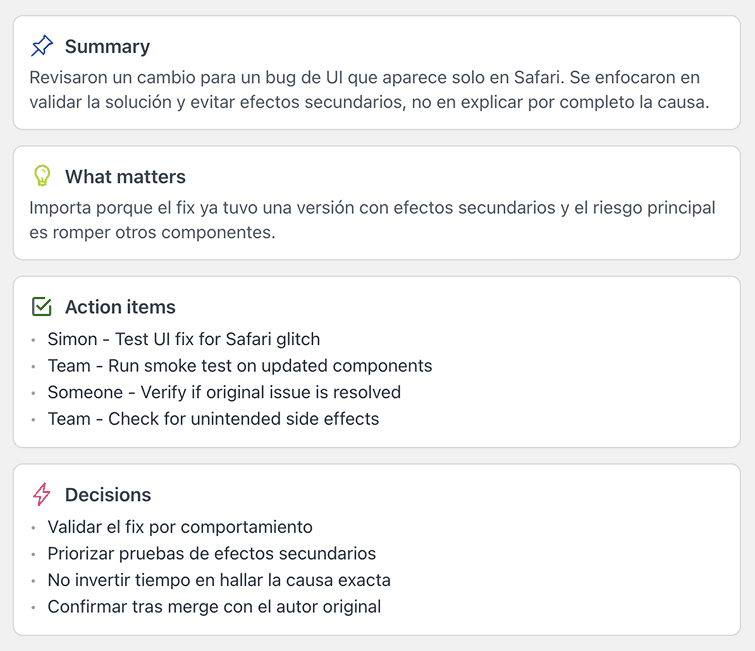The height and width of the screenshot is (651, 755).
Task: Click the blue pin icon beside Summary
Action: point(42,46)
